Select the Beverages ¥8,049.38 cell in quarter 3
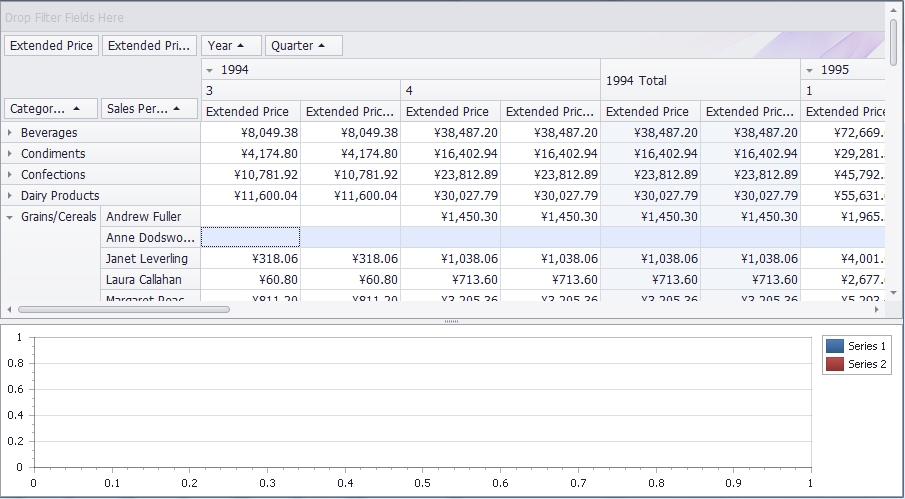The height and width of the screenshot is (499, 905). click(x=250, y=133)
